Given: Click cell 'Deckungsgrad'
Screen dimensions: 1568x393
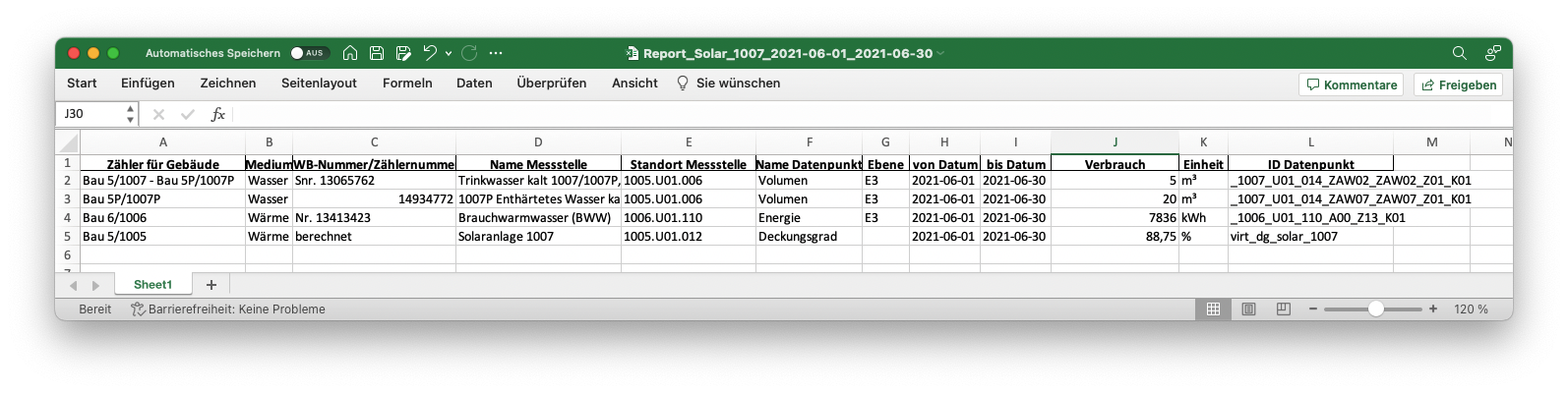Looking at the screenshot, I should [809, 237].
